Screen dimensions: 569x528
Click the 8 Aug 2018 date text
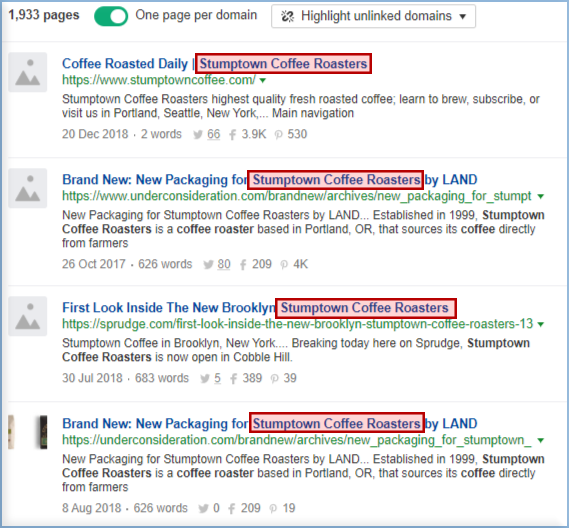coord(91,508)
